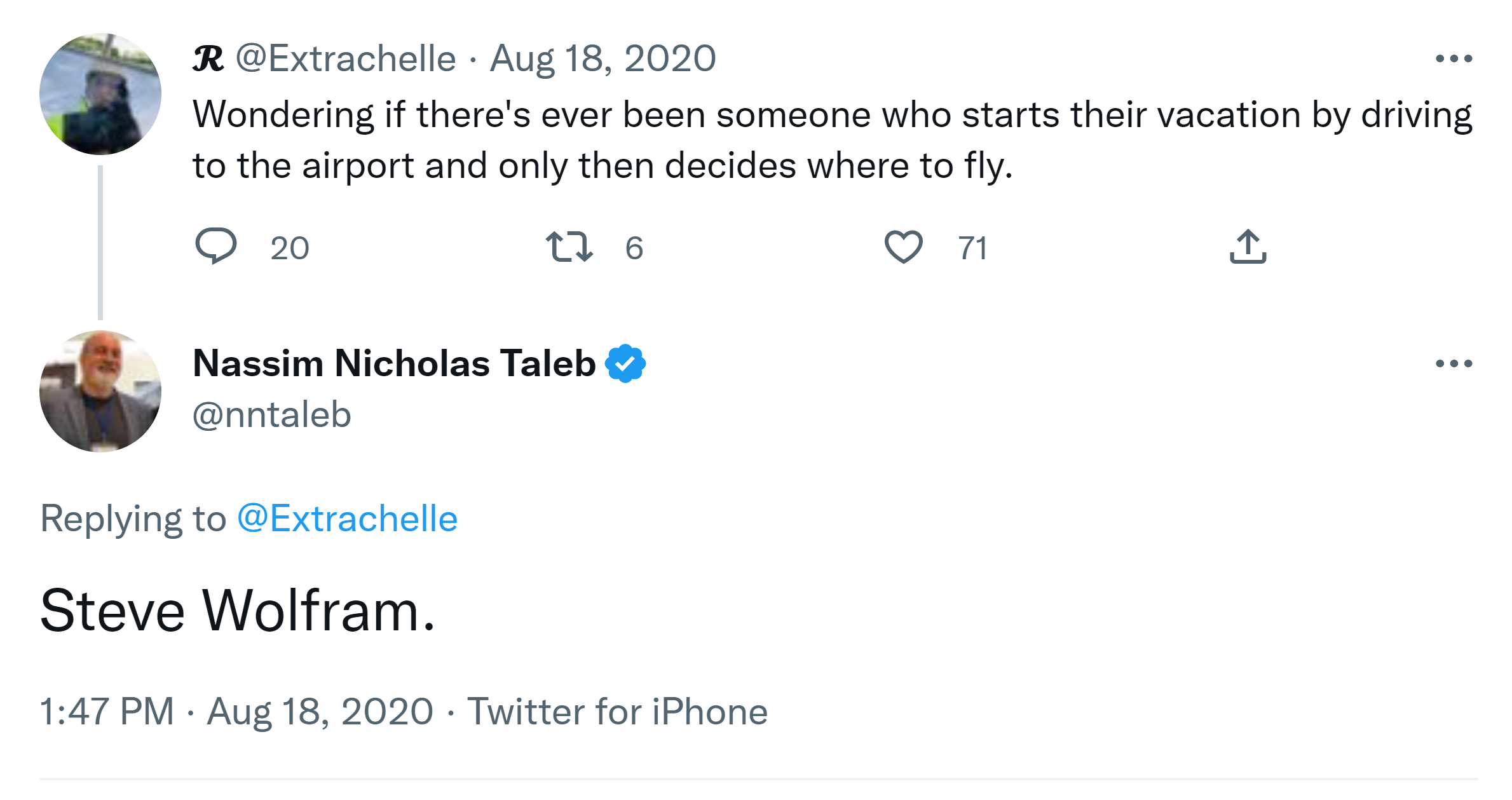Open more options on @Extrachelle's tweet

[x=1454, y=59]
